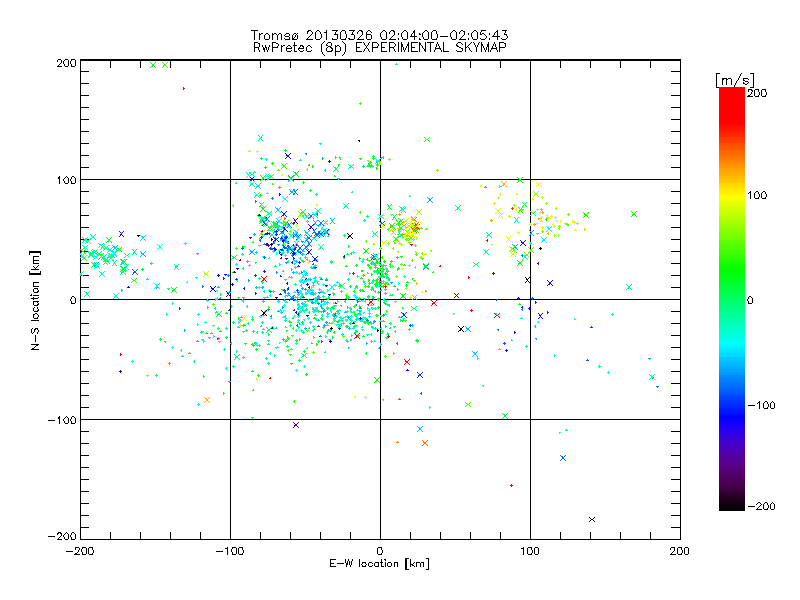This screenshot has width=800, height=600.
Task: Click the x-axis tick label '-100'
Action: [x=230, y=551]
